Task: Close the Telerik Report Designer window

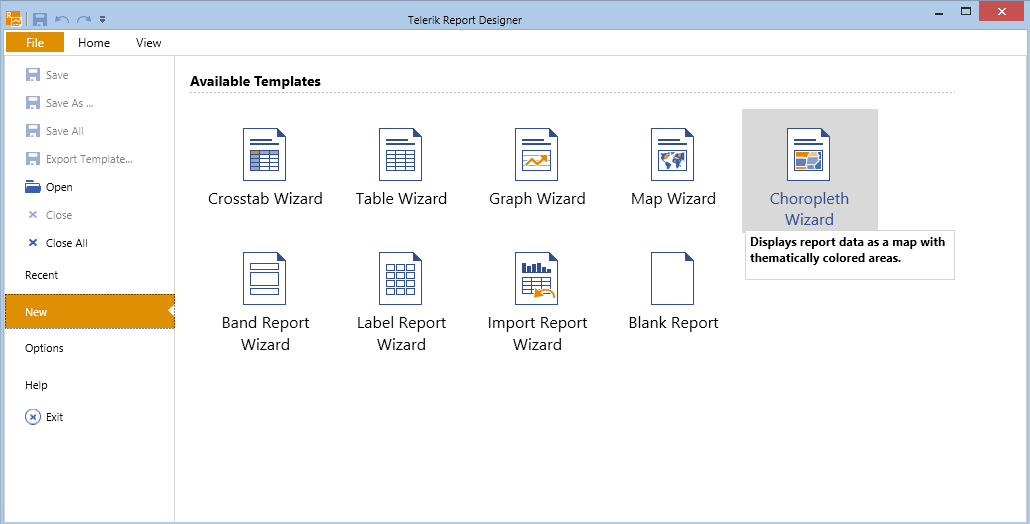Action: tap(1001, 11)
